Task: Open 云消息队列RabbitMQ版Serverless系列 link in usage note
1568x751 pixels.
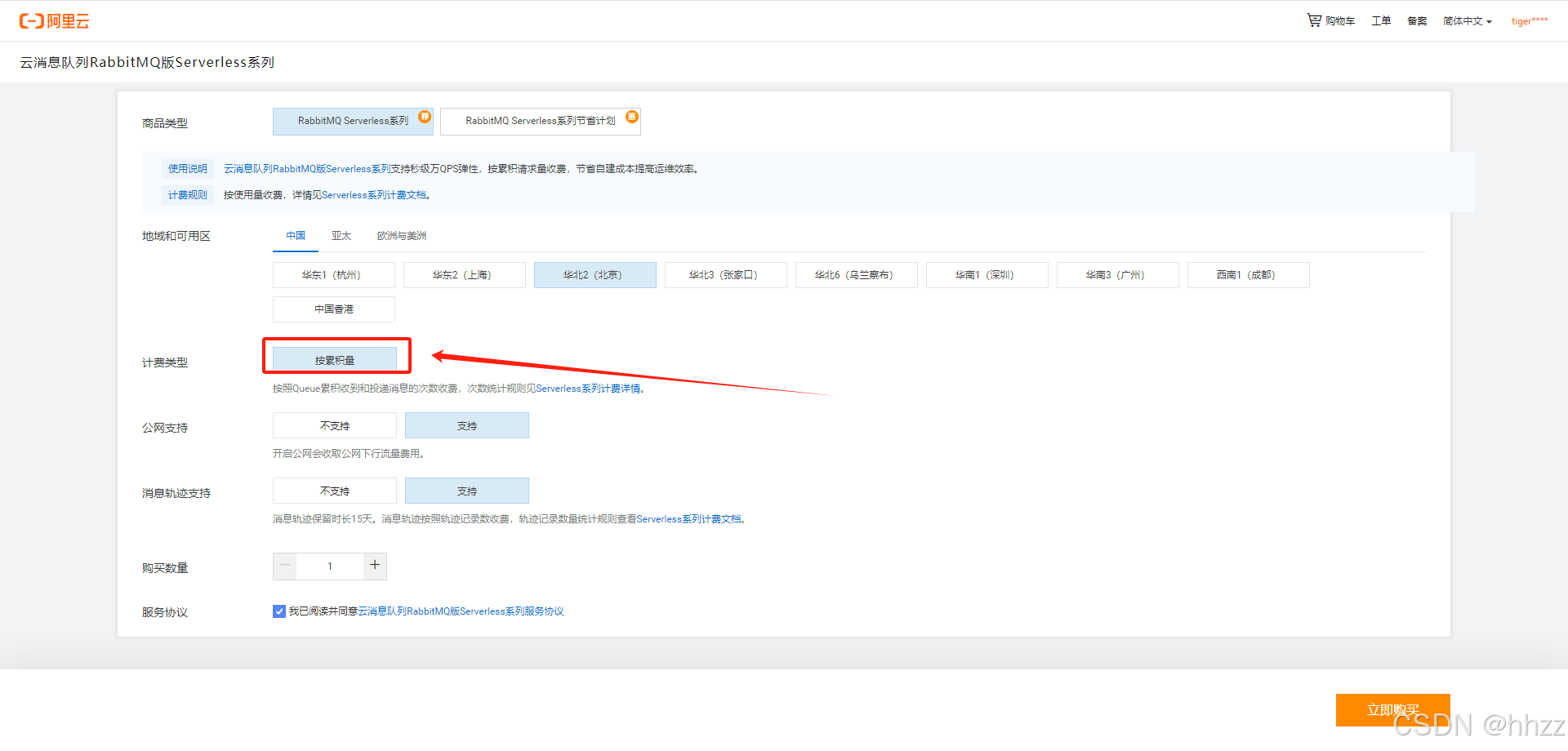Action: (x=307, y=169)
